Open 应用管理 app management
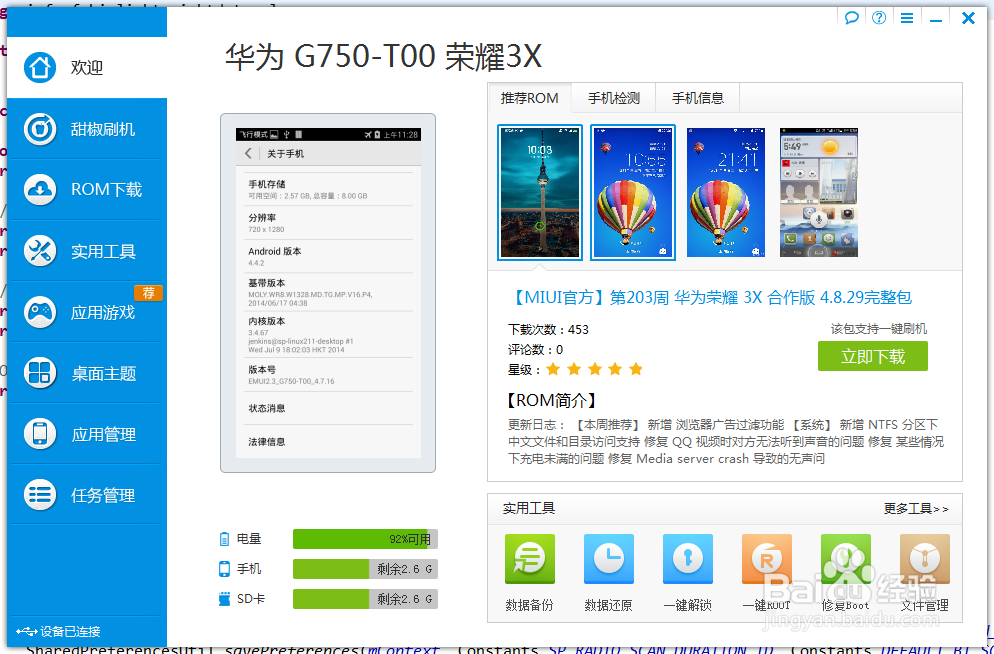 [x=87, y=434]
